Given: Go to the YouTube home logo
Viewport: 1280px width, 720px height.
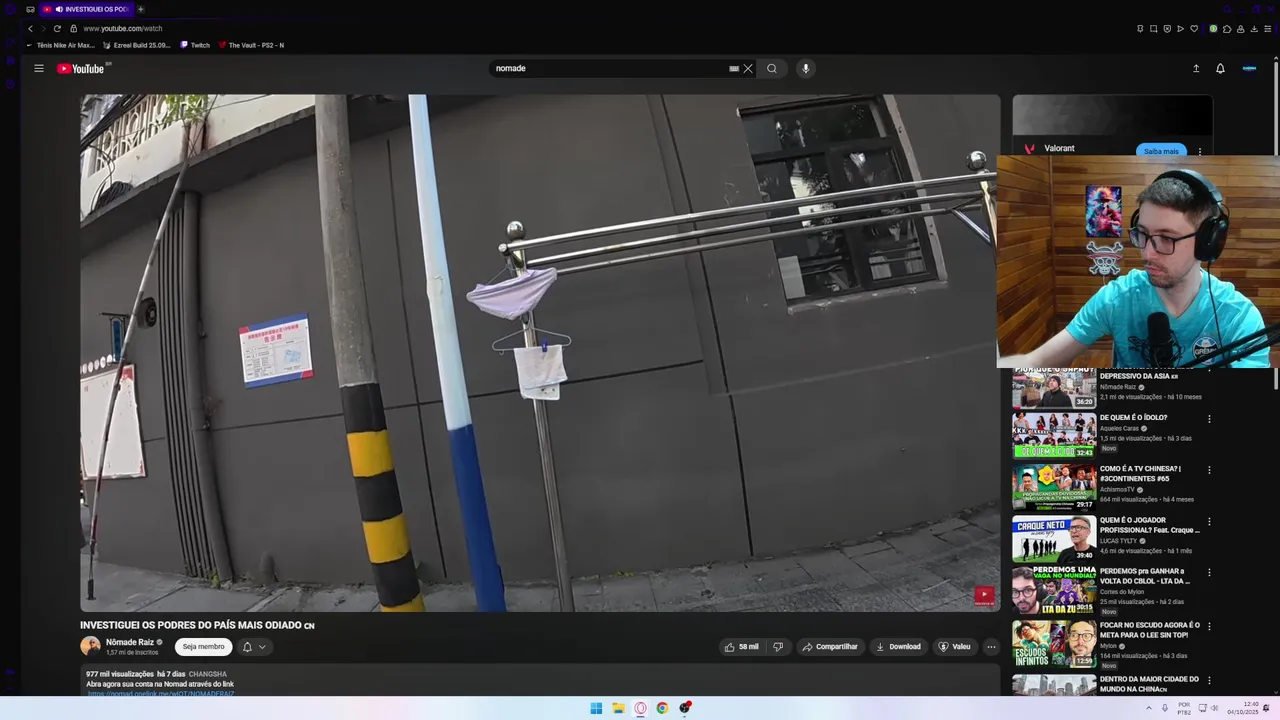Looking at the screenshot, I should (81, 68).
